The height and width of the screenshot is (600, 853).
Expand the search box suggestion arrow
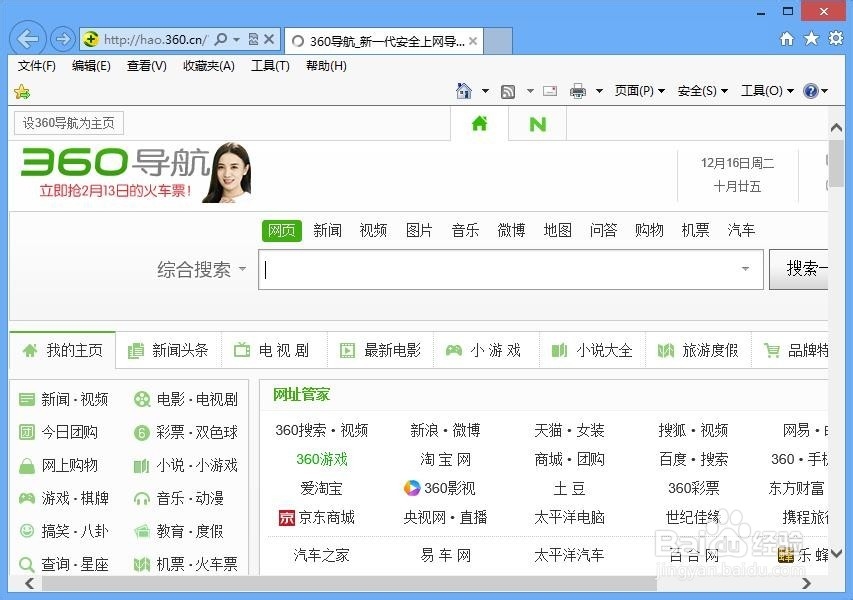(745, 269)
